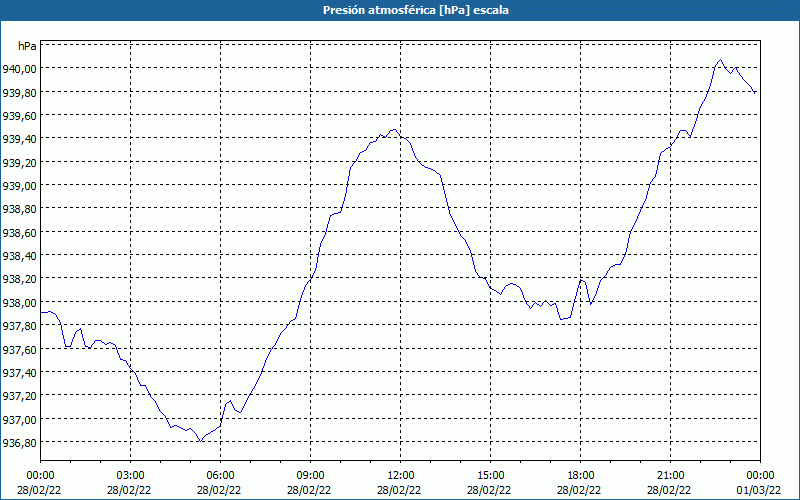Screen dimensions: 800x500
Task: Select the 939,00 y-axis label
Action: 19,186
